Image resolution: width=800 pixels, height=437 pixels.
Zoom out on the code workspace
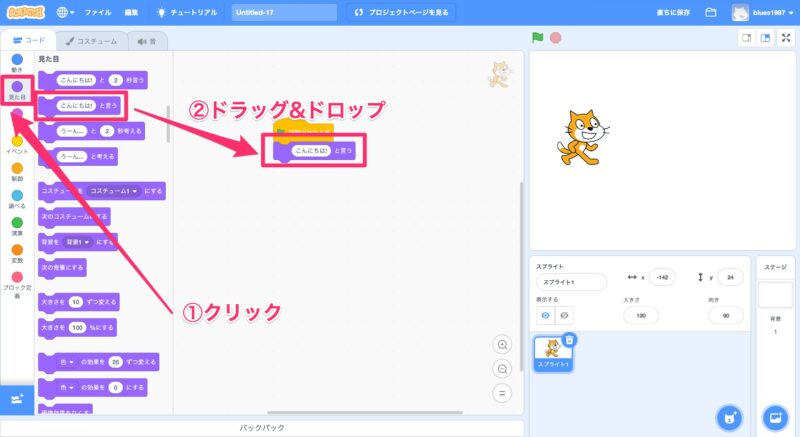point(503,367)
